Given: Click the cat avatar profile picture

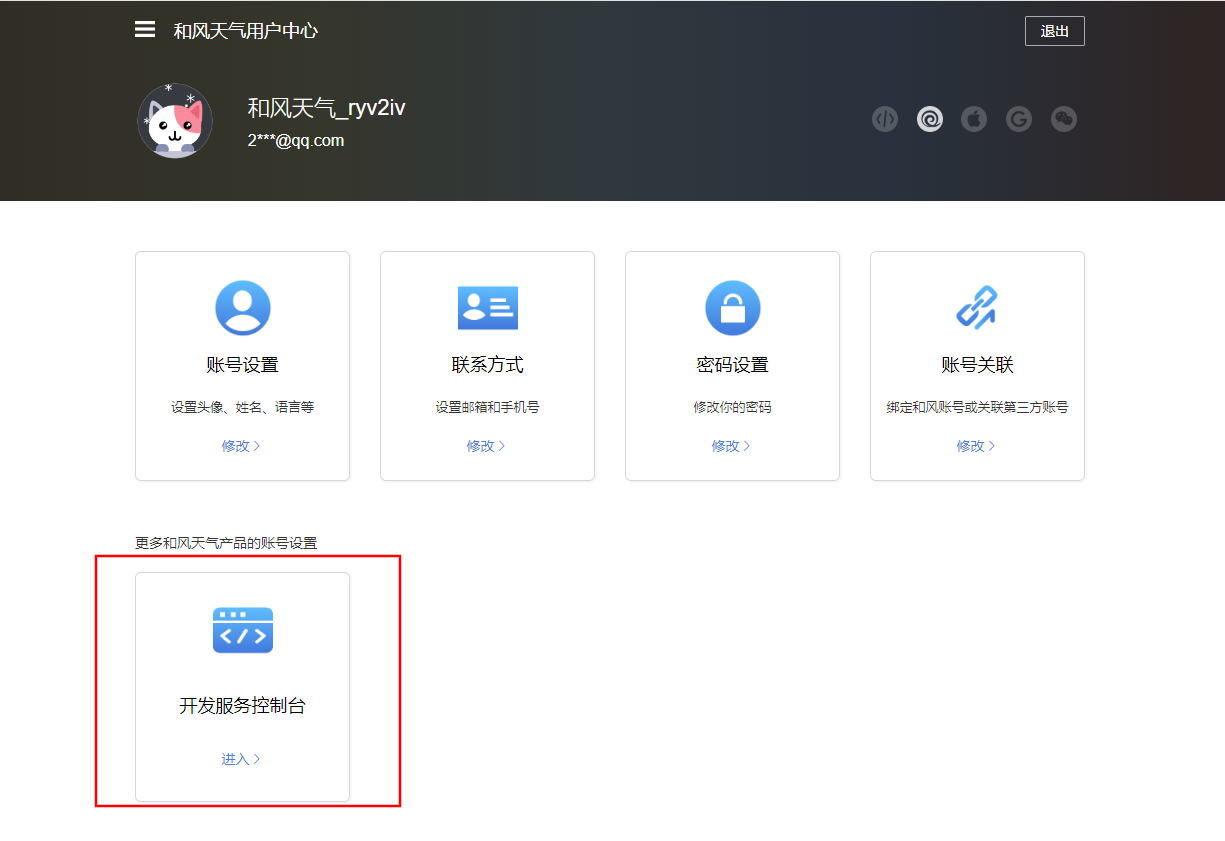Looking at the screenshot, I should point(175,121).
